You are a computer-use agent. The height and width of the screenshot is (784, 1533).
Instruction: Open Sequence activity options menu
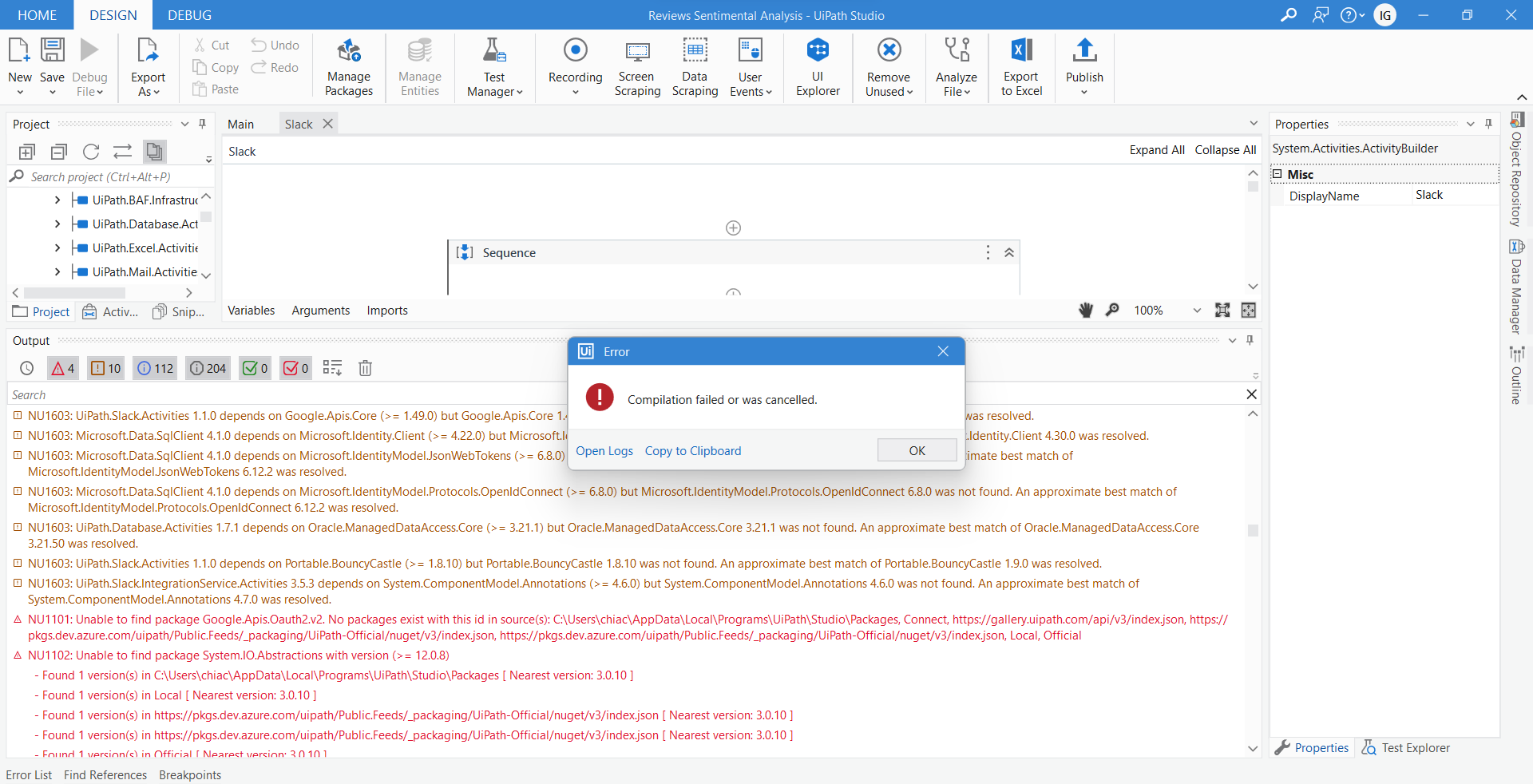click(988, 252)
